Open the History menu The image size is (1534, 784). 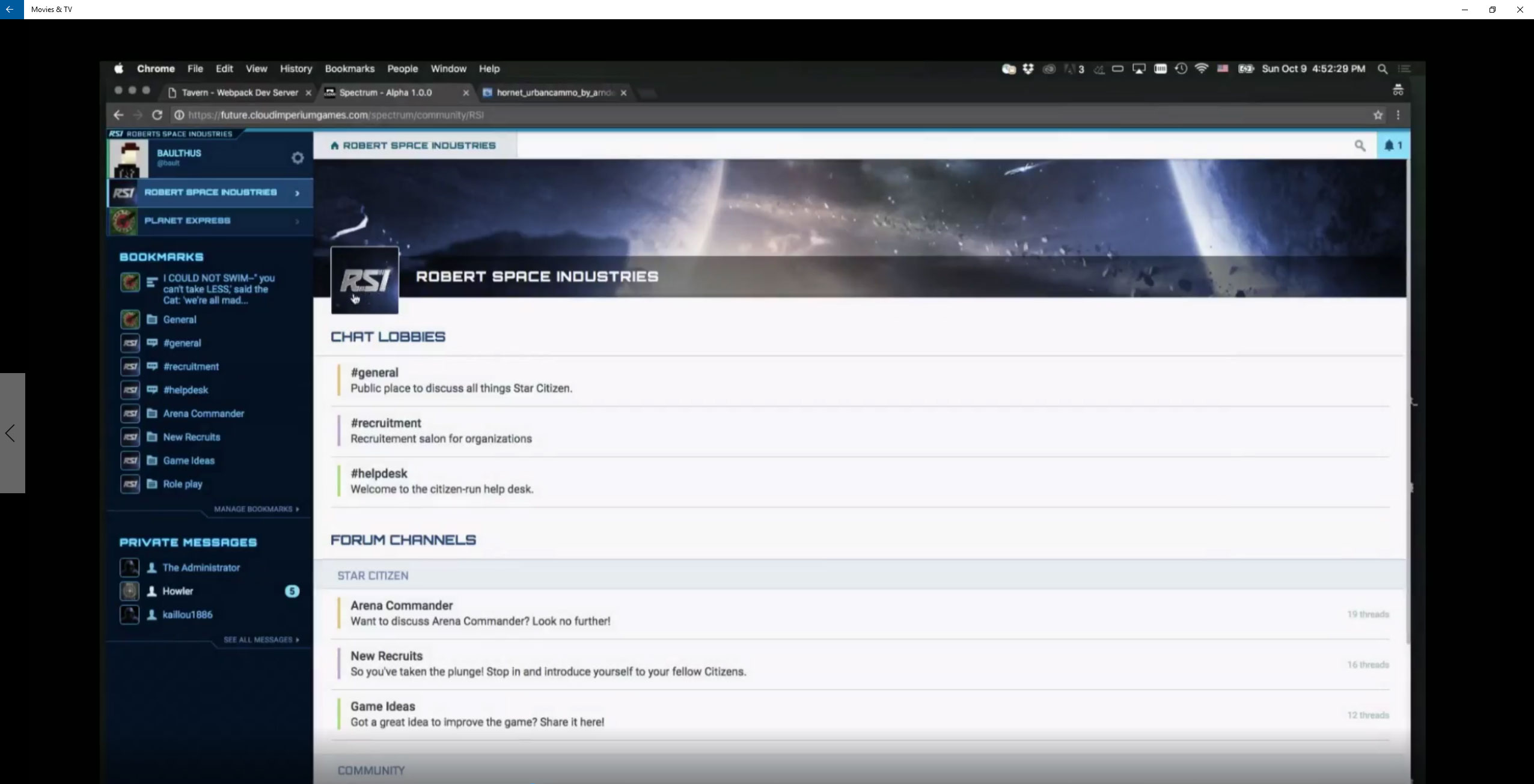296,68
